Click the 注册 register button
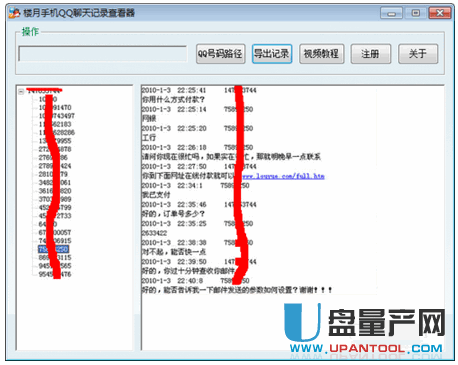 pos(371,54)
